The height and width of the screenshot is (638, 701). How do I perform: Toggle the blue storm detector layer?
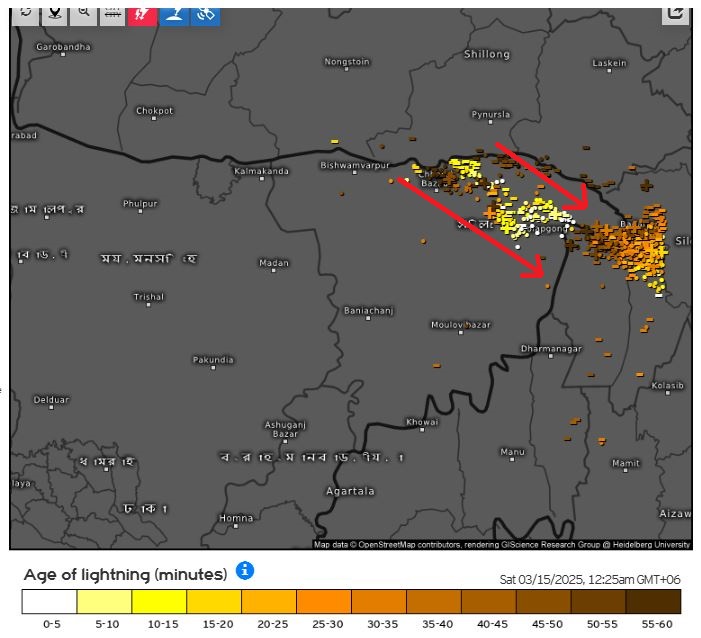pos(174,14)
